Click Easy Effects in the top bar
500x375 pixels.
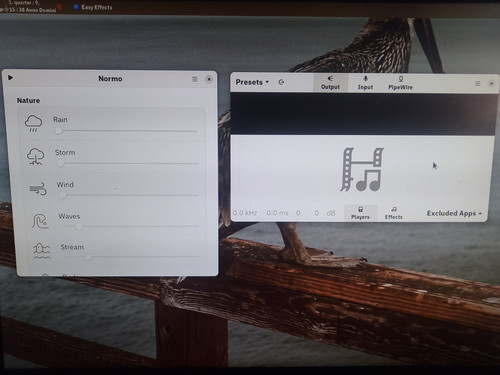93,7
